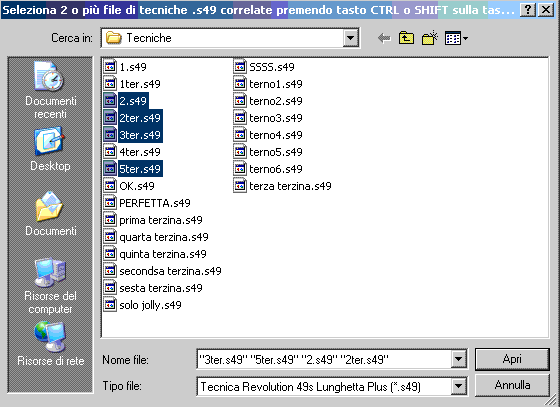Select the file 4ter.s49
This screenshot has width=560, height=407.
(132, 152)
